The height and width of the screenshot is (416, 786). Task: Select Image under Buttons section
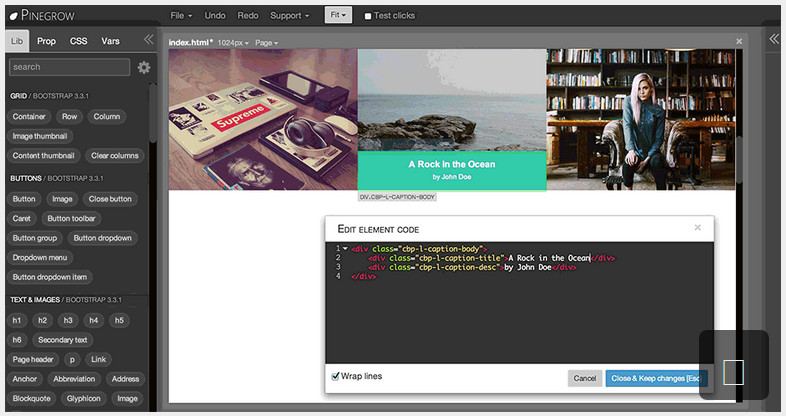[62, 199]
